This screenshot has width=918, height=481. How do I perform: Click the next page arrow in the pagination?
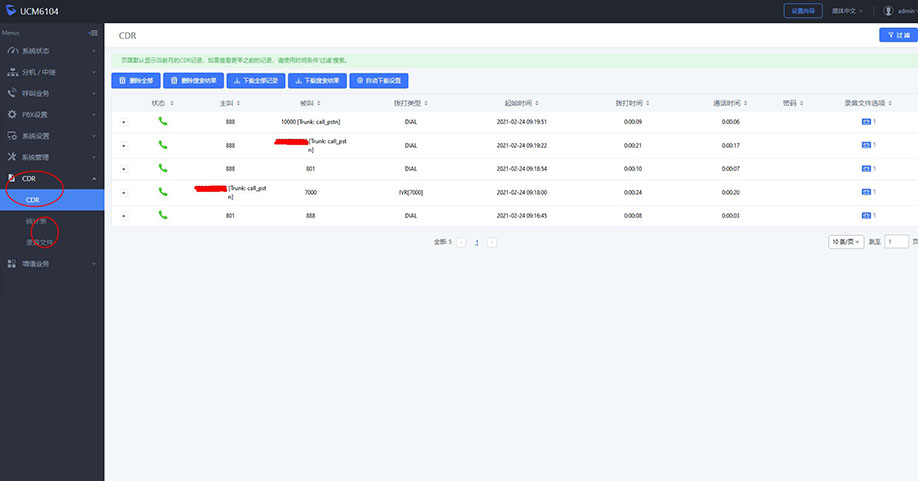click(x=492, y=242)
